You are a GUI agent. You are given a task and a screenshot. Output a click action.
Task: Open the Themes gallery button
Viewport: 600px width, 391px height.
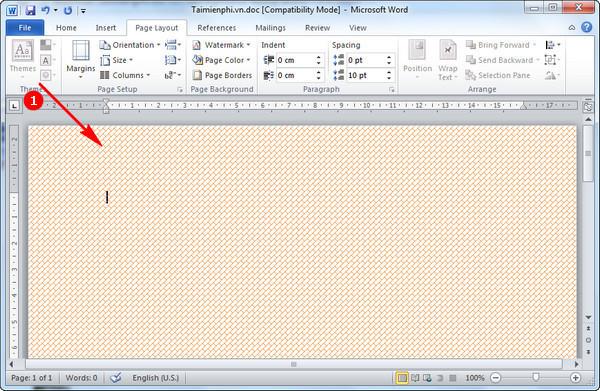click(23, 59)
